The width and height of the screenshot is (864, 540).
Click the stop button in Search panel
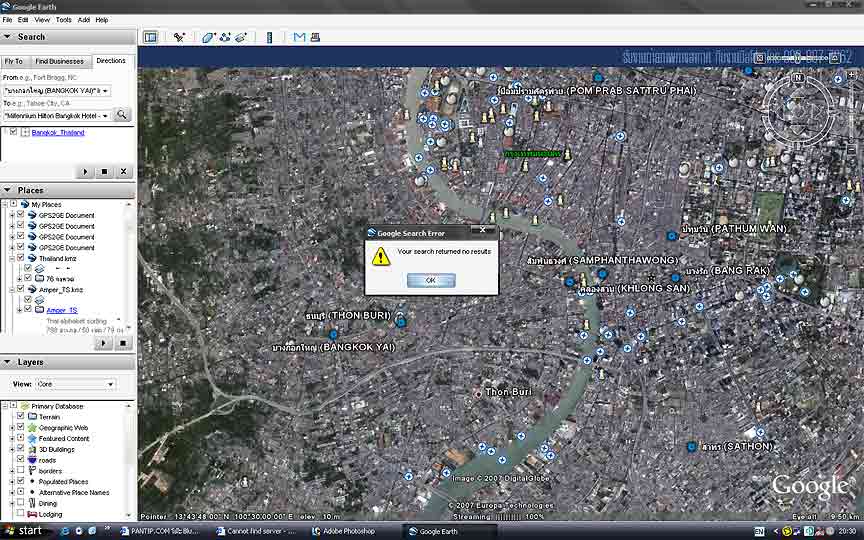pos(104,171)
